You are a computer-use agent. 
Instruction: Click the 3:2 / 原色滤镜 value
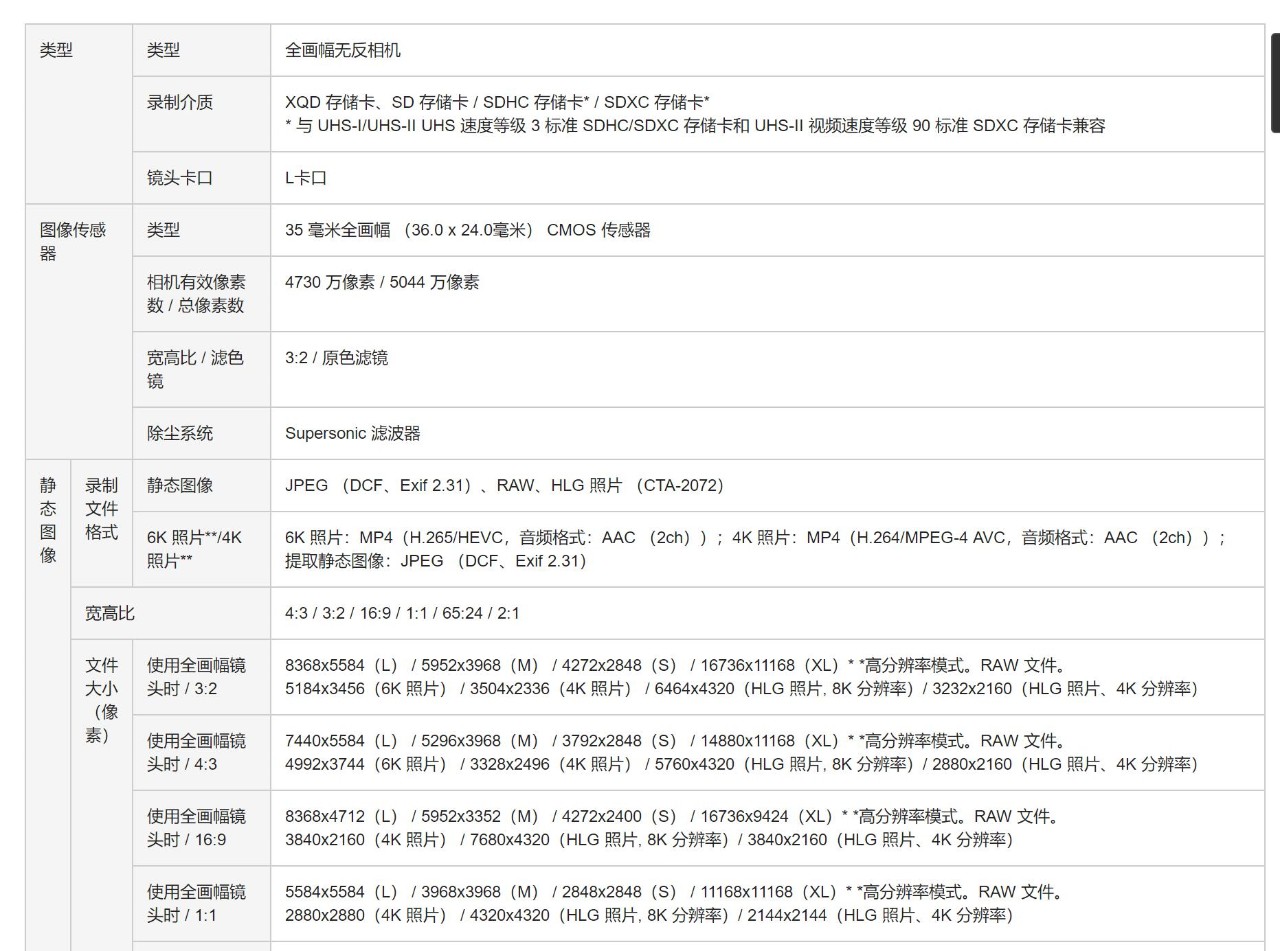coord(336,358)
